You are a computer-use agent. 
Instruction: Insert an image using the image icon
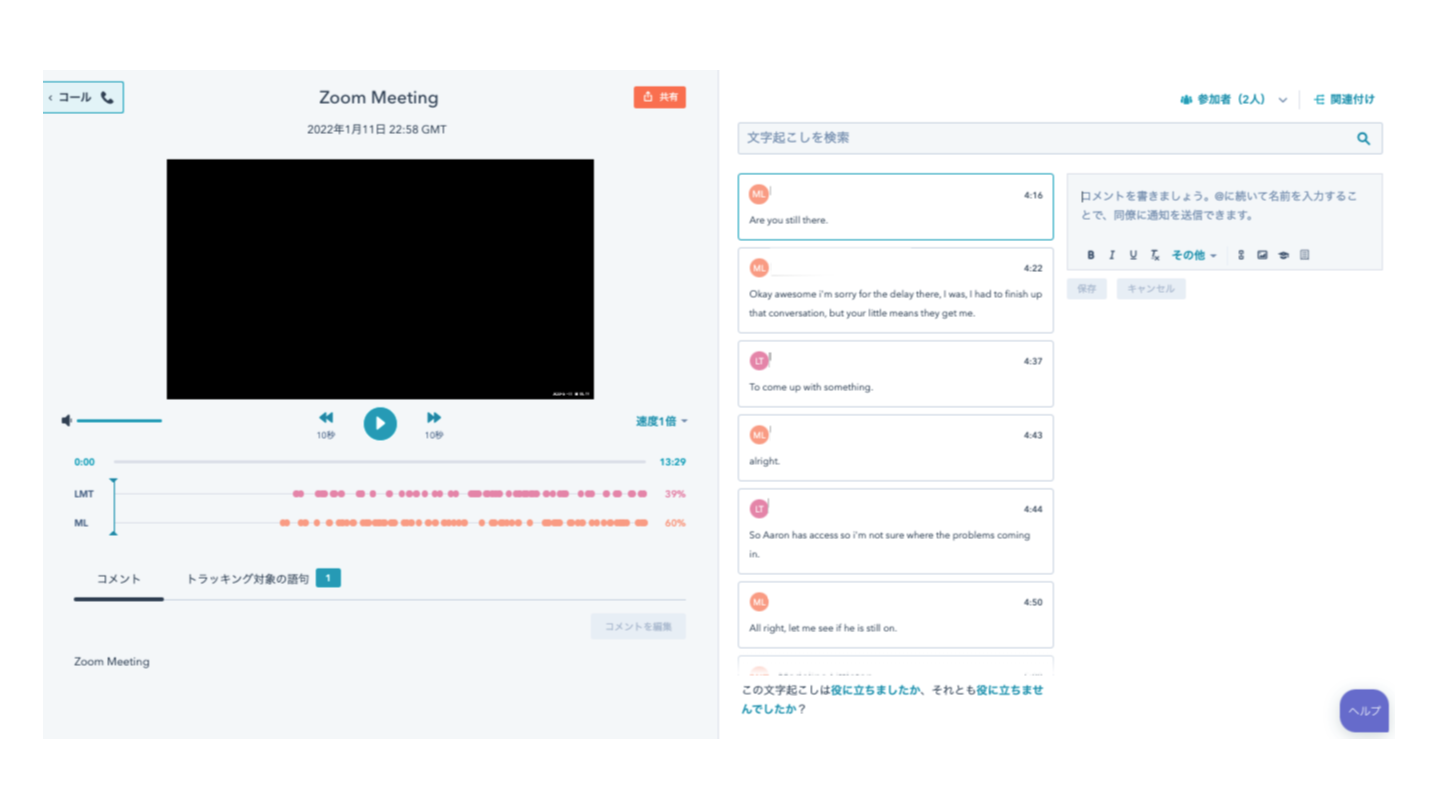pyautogui.click(x=1262, y=255)
